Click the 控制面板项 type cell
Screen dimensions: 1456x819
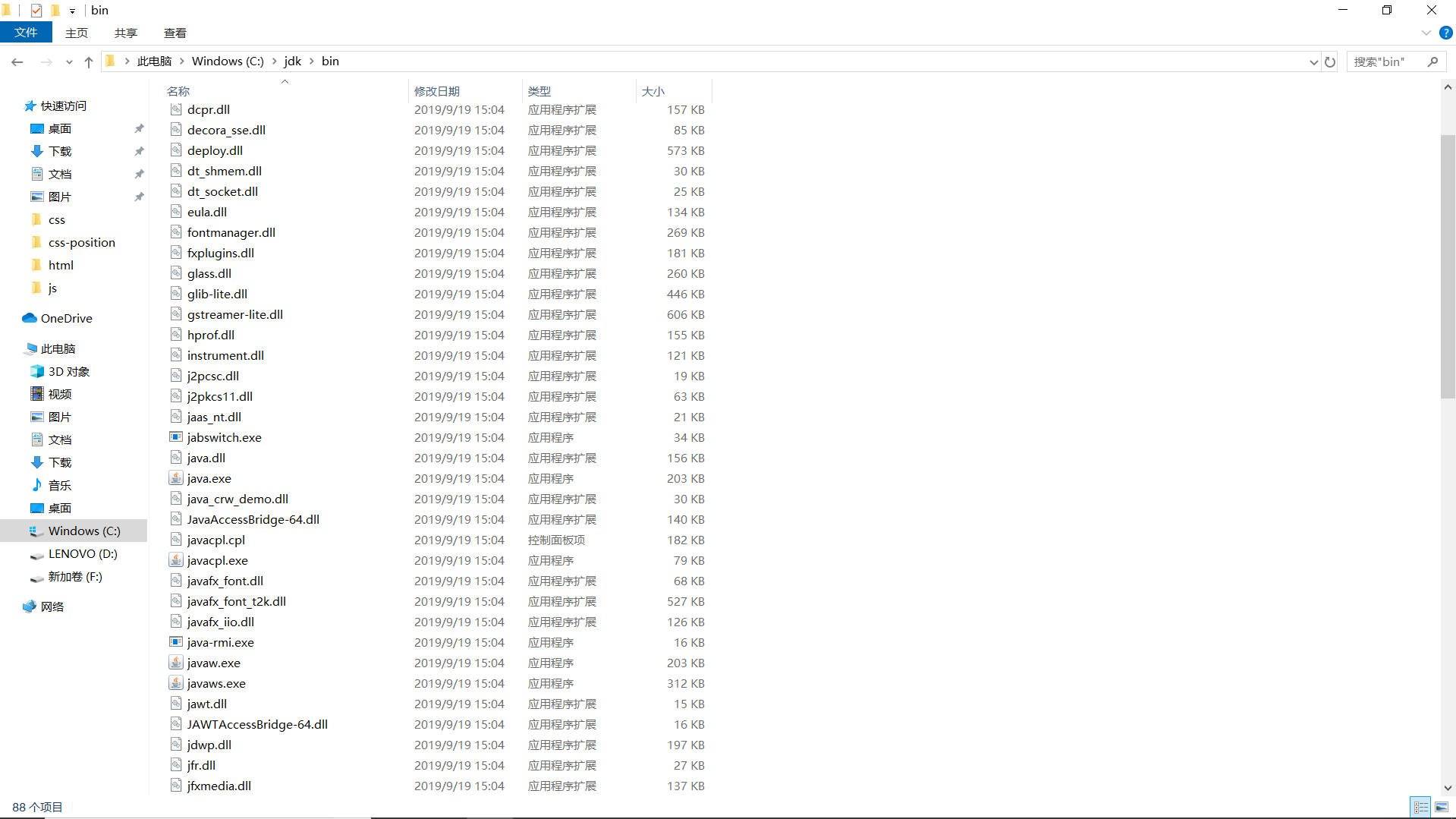556,540
